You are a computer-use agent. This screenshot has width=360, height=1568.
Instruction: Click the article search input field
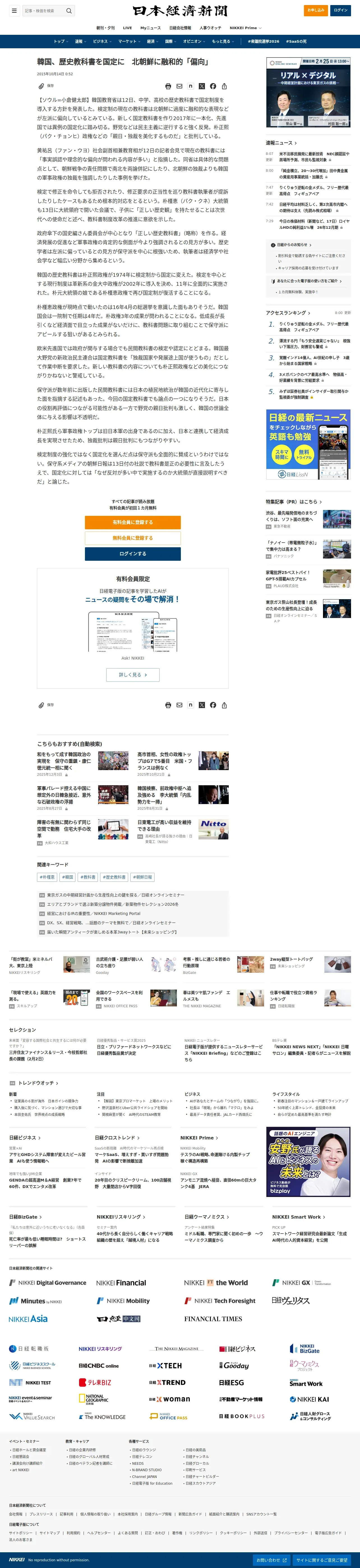pos(44,10)
